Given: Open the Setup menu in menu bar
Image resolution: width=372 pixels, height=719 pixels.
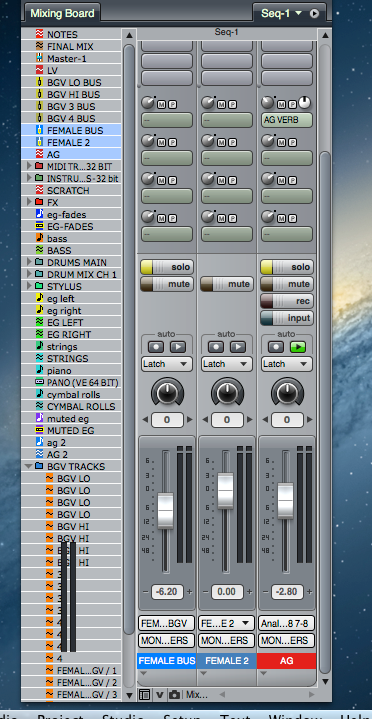Looking at the screenshot, I should pos(183,717).
